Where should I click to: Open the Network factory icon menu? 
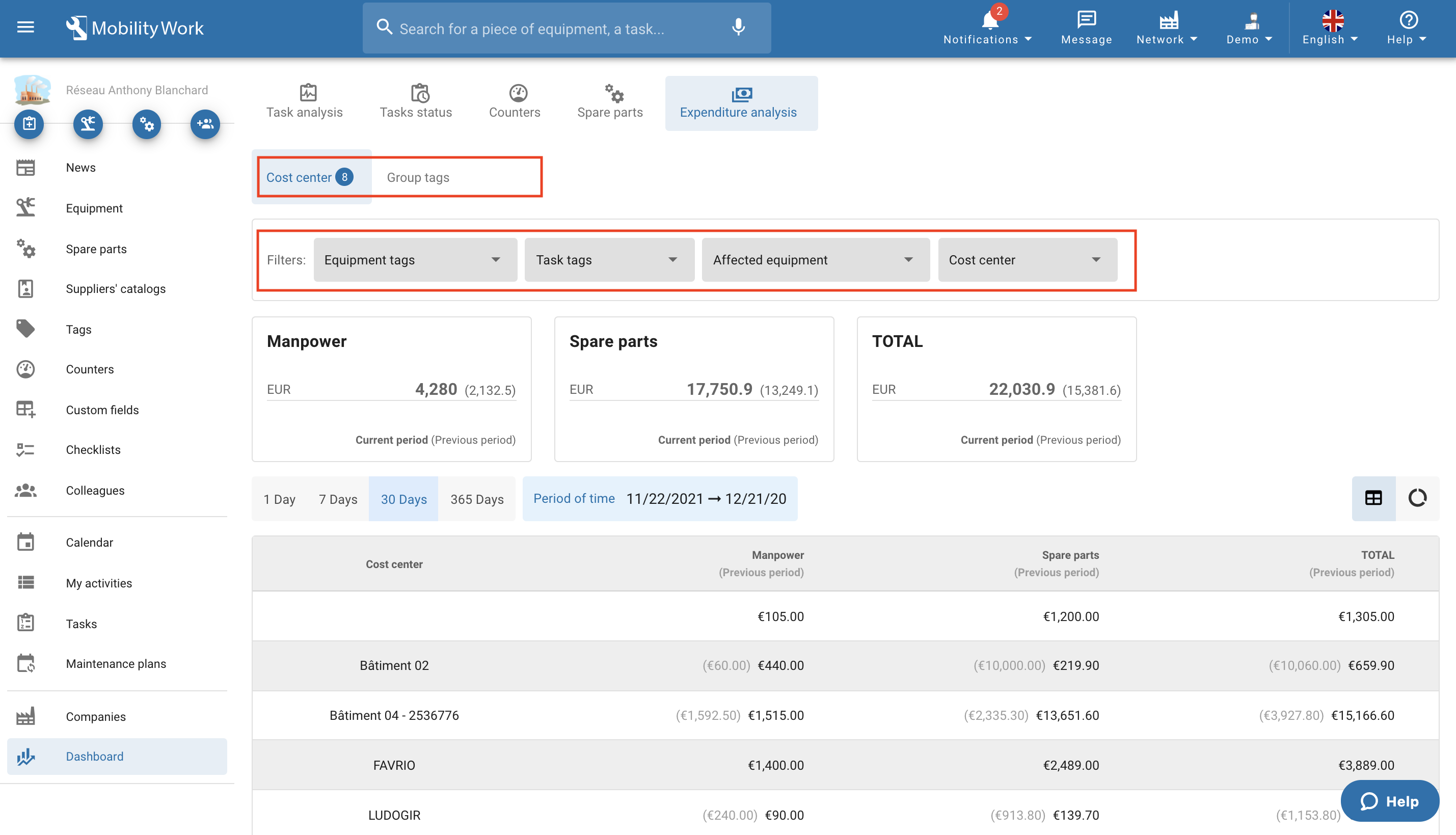pos(1168,20)
